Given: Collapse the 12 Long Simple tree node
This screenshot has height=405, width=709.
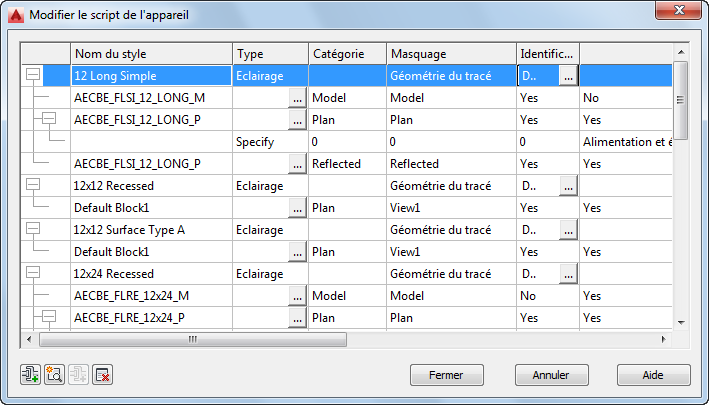Looking at the screenshot, I should pos(33,75).
